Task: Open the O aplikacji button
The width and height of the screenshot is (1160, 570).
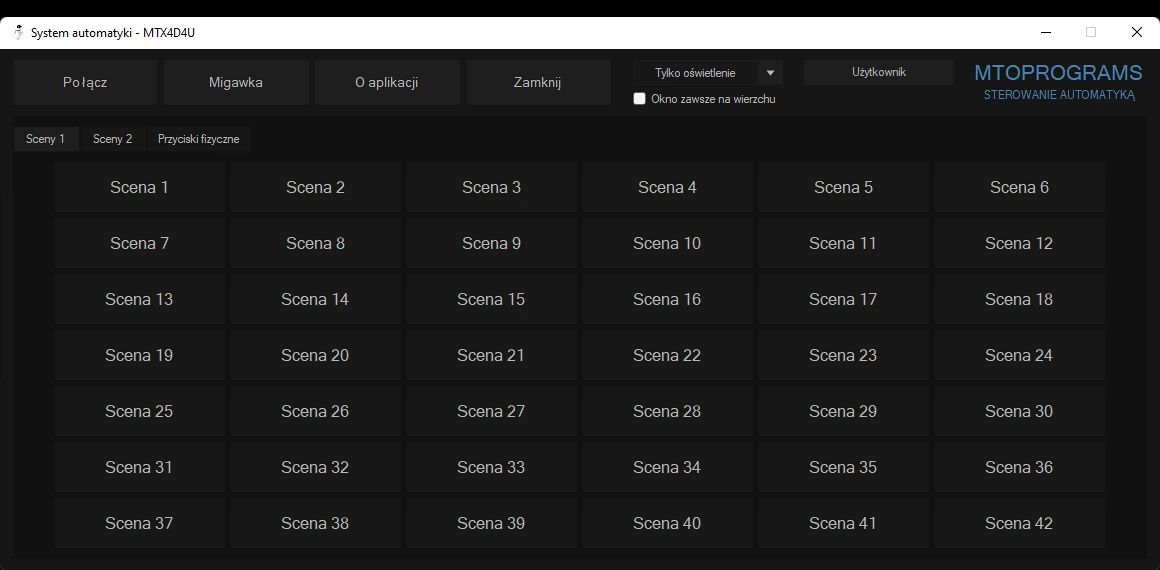Action: [387, 82]
